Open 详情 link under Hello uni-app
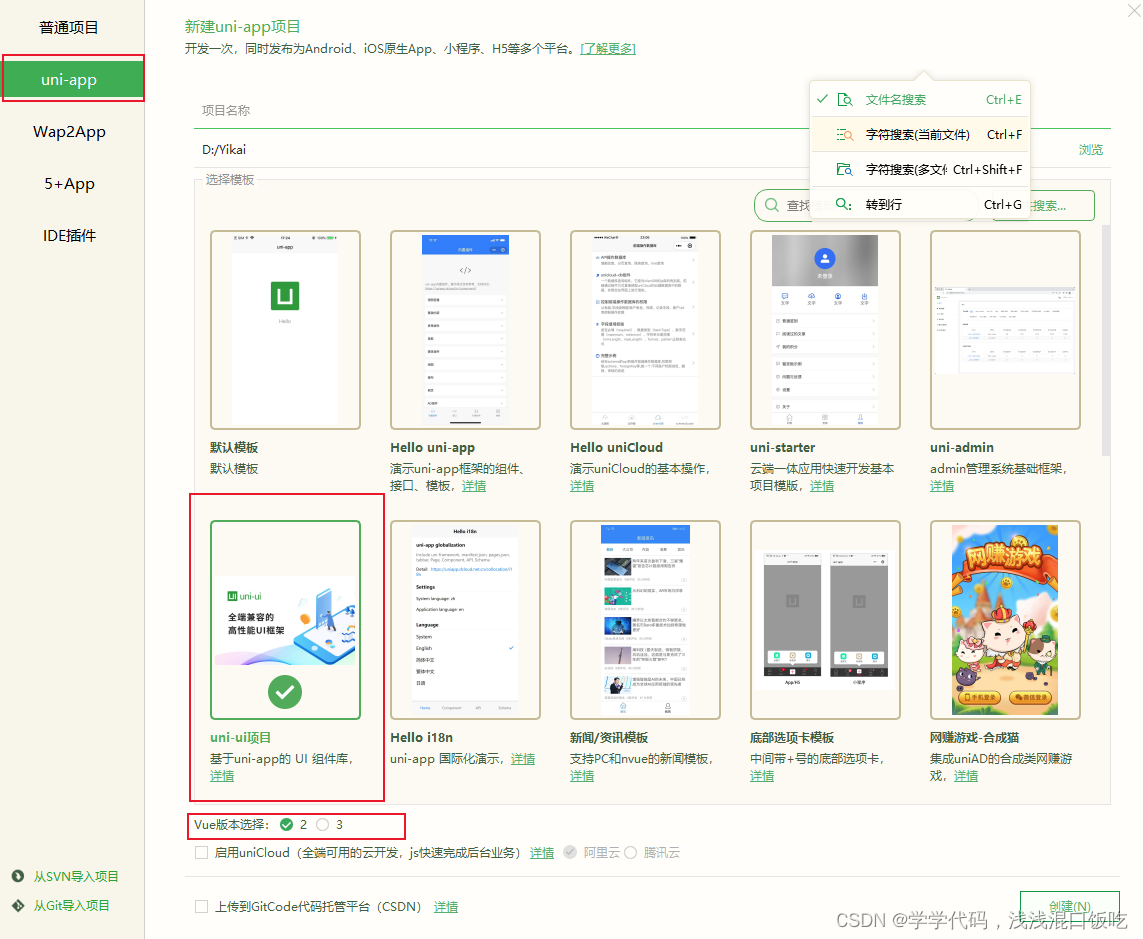 [x=474, y=486]
